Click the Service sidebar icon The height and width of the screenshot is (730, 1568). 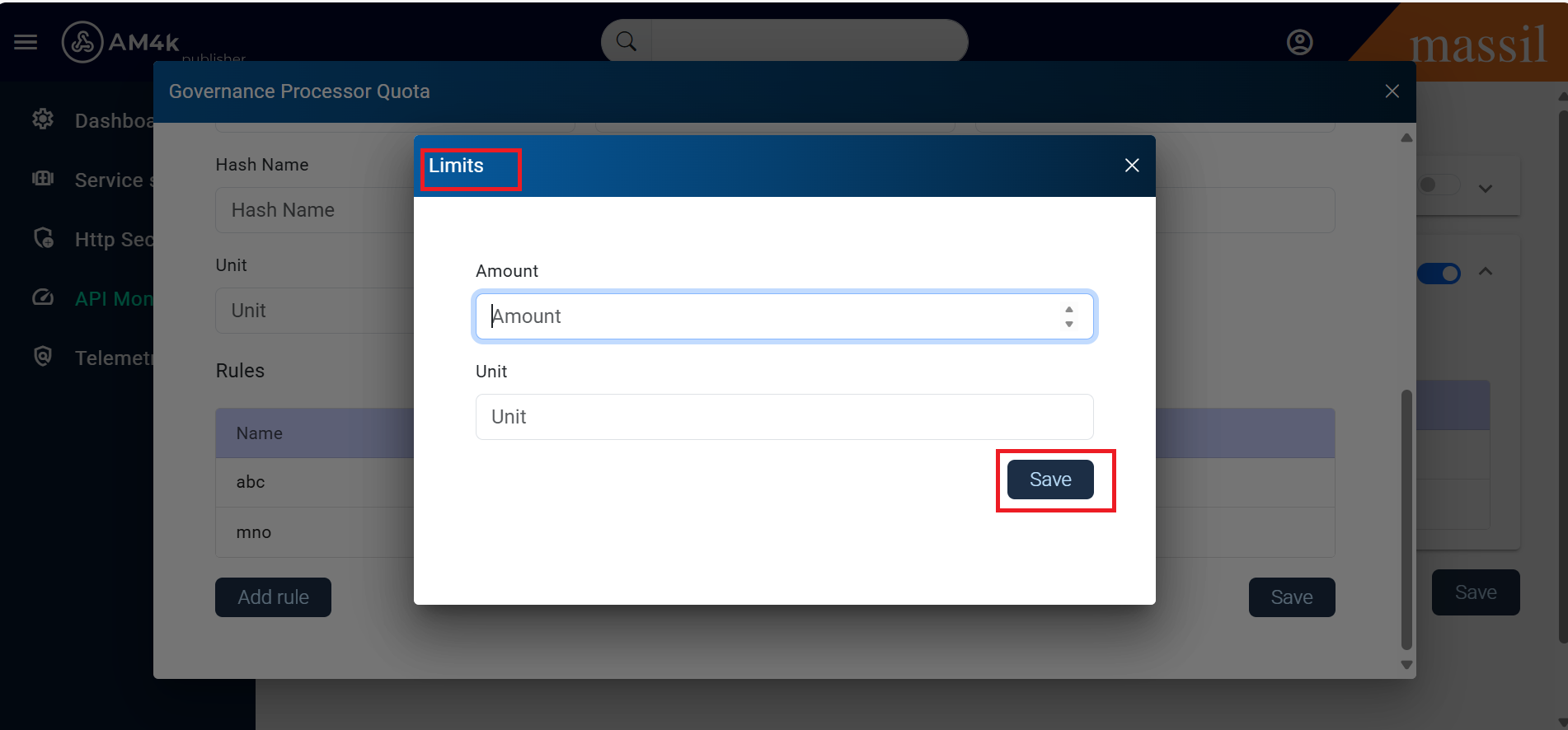(x=43, y=179)
